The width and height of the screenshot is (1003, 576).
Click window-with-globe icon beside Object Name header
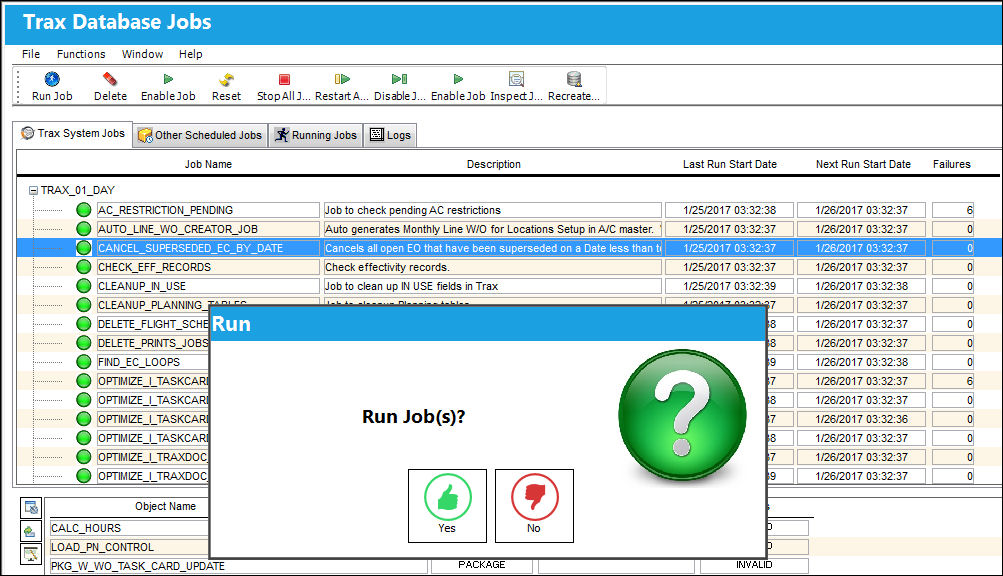pyautogui.click(x=31, y=508)
